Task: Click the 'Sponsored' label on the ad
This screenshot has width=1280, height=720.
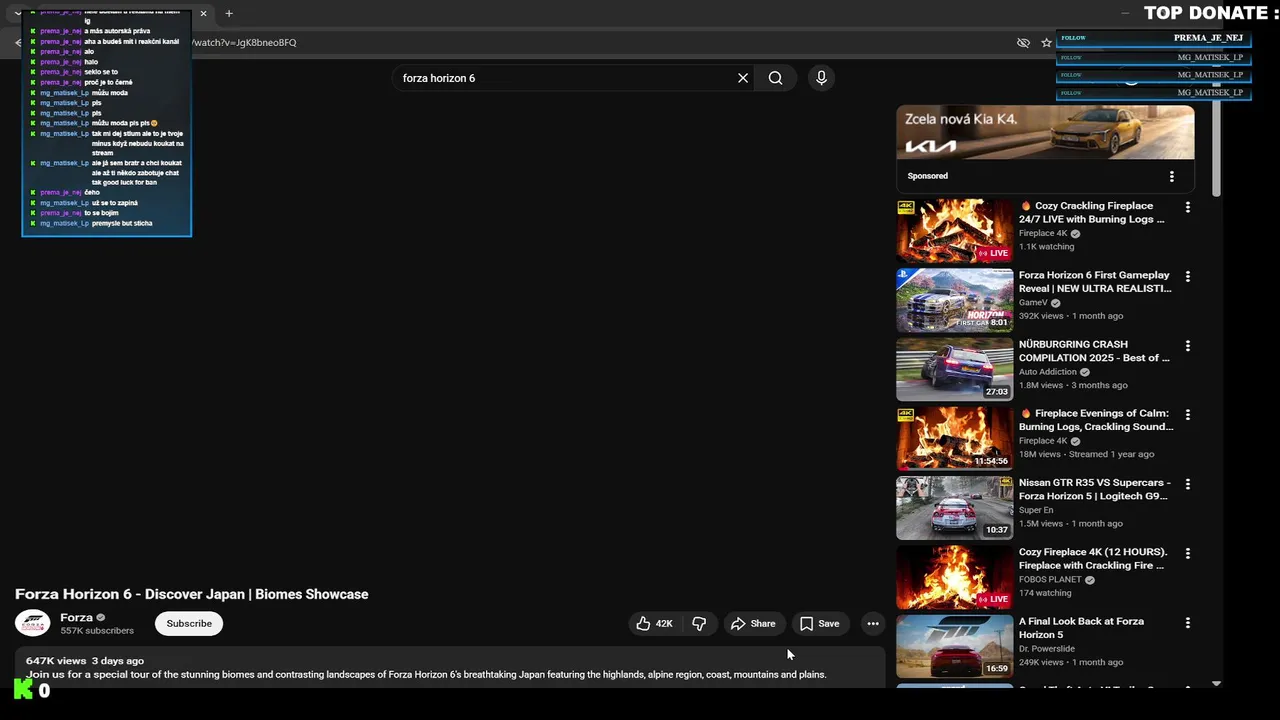Action: click(x=927, y=176)
